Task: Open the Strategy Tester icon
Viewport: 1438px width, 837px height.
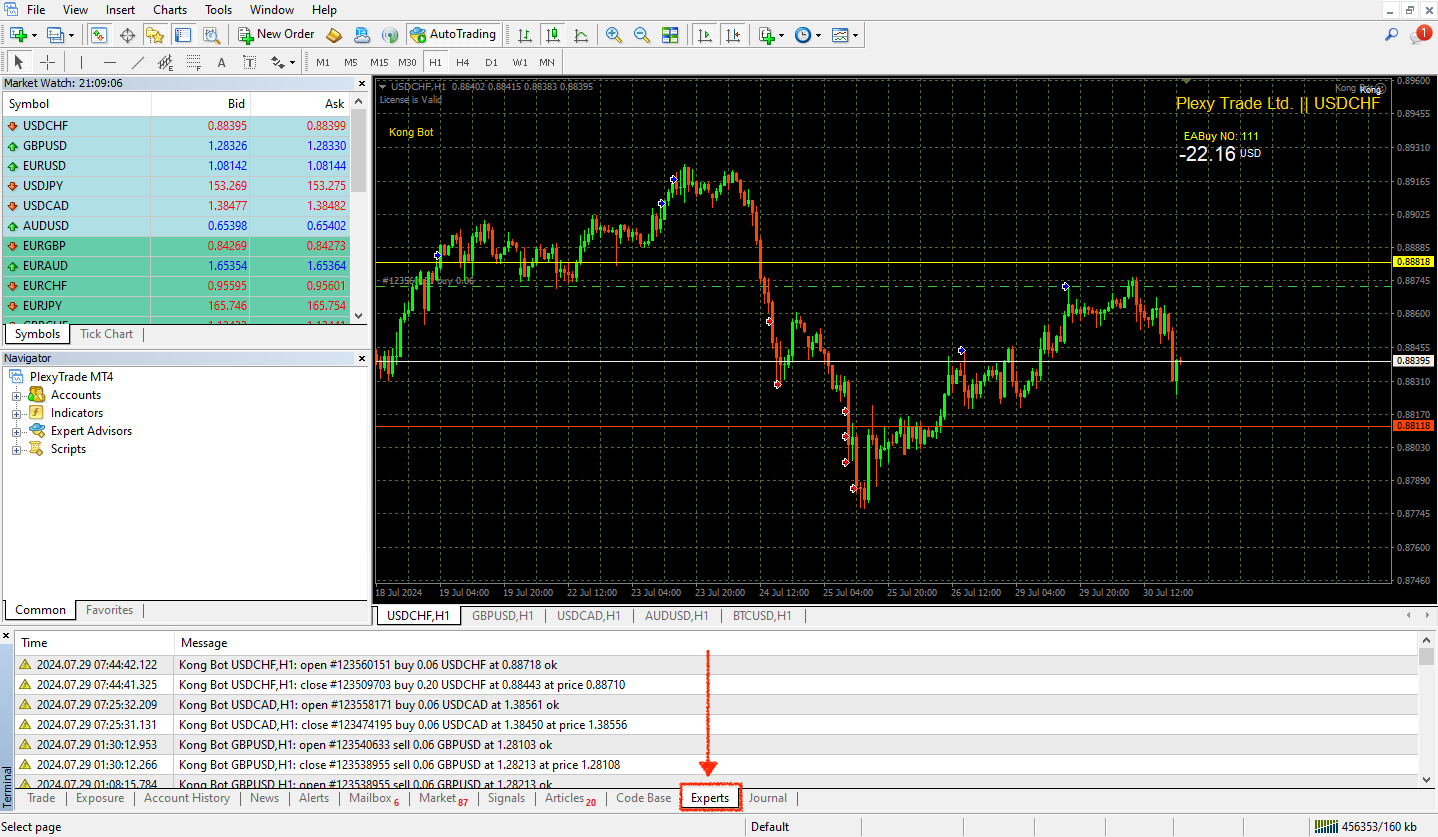Action: [x=211, y=35]
